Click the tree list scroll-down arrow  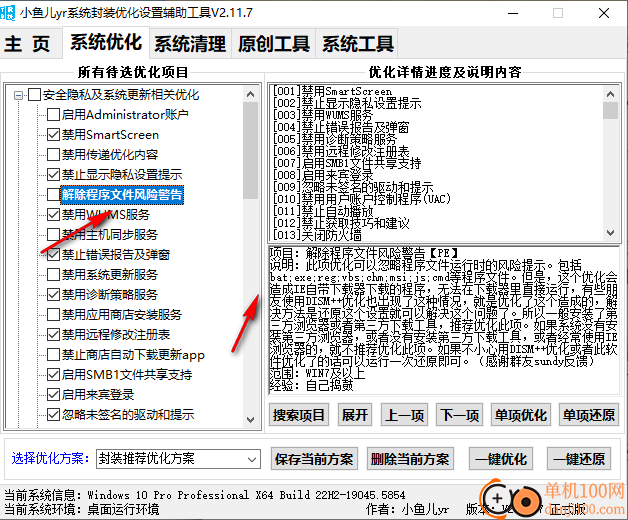[250, 420]
